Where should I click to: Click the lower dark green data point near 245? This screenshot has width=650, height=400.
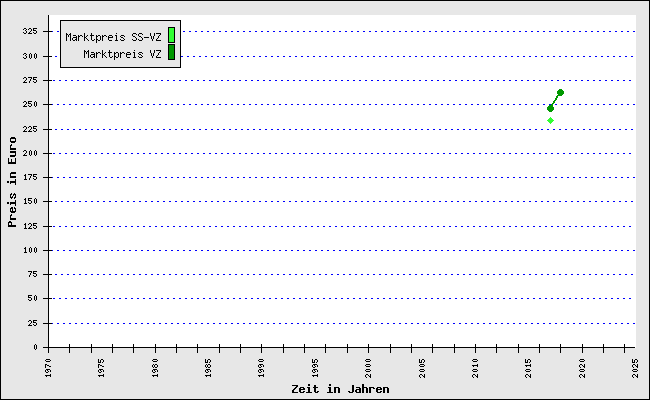551,109
